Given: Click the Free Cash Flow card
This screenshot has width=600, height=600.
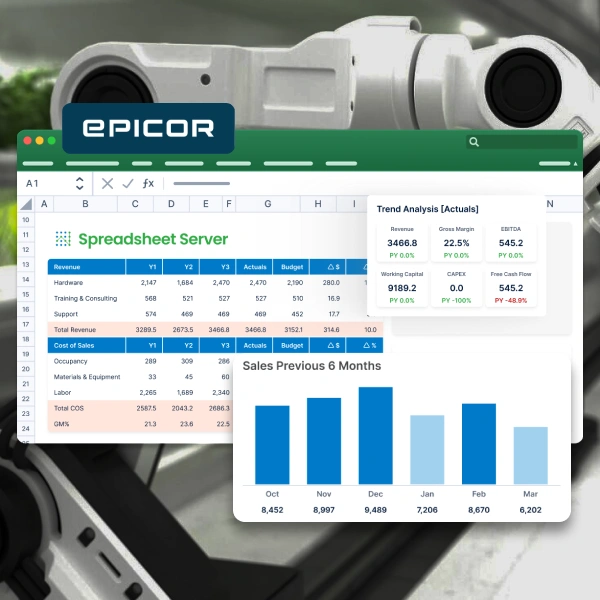Looking at the screenshot, I should click(x=511, y=288).
